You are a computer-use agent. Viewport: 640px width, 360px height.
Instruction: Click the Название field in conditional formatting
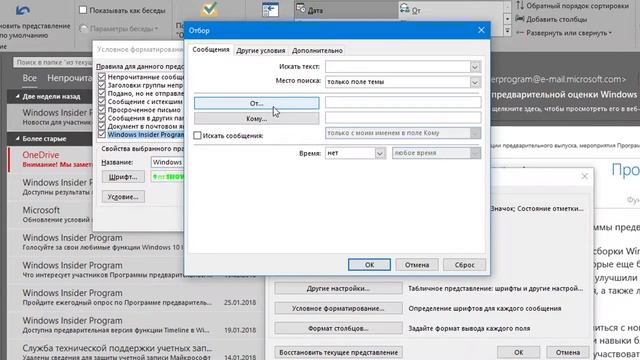point(167,162)
